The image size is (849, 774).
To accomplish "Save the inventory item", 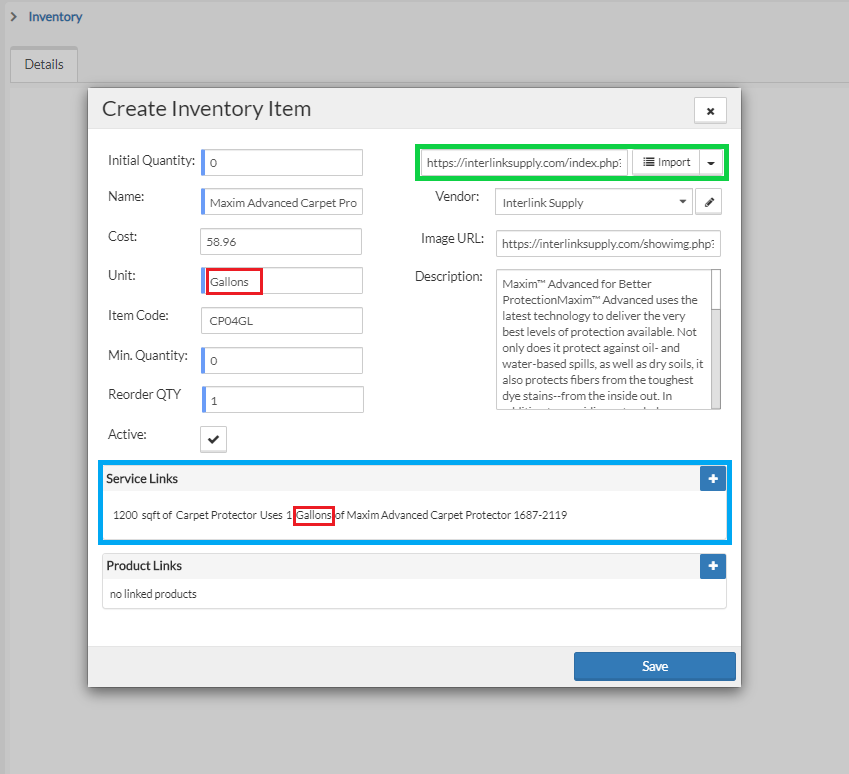I will [x=654, y=666].
